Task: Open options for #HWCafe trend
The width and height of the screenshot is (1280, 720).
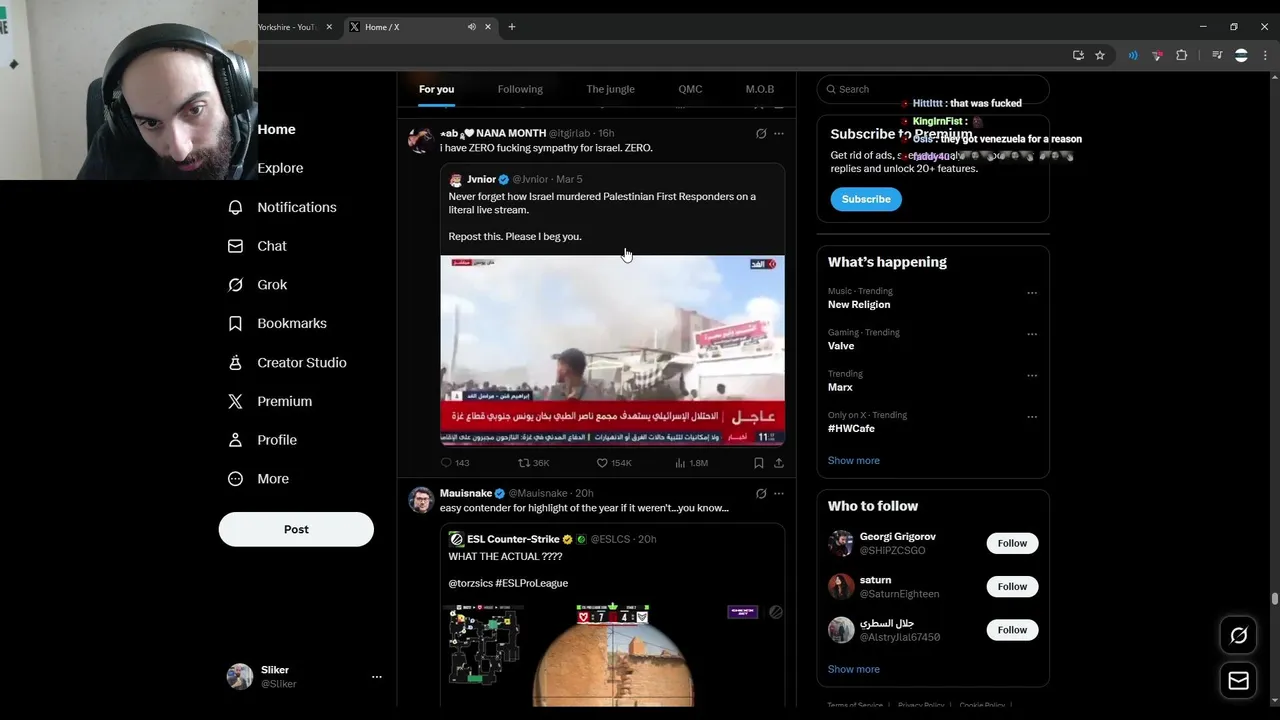Action: (1032, 416)
